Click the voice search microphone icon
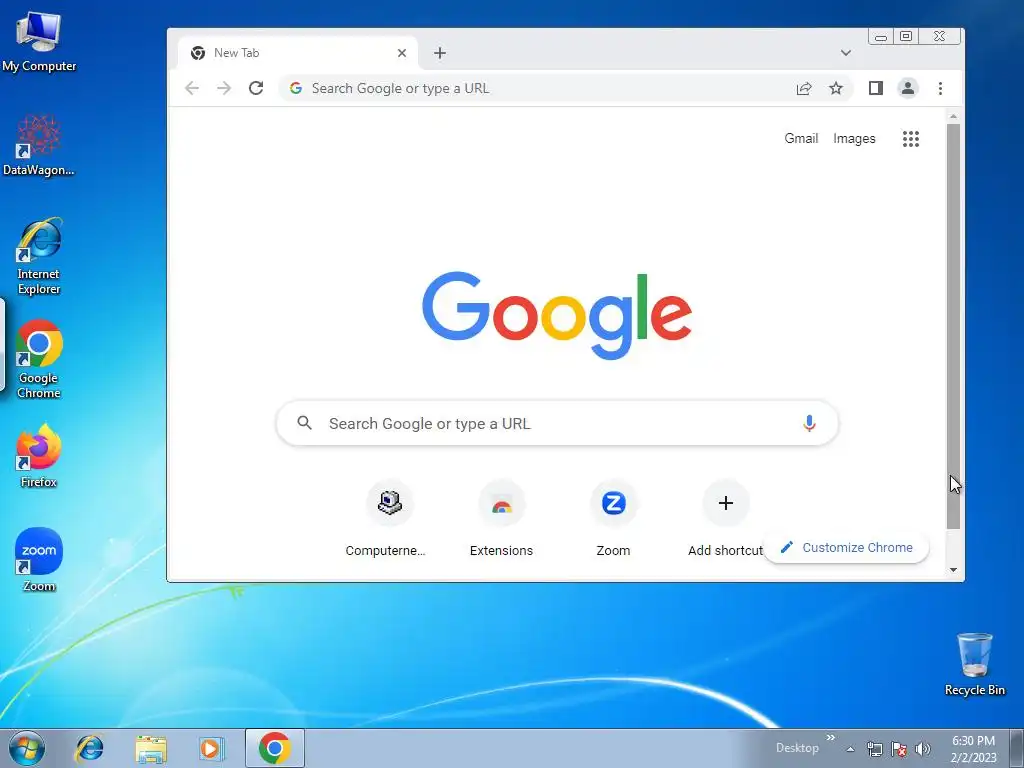This screenshot has height=768, width=1024. pyautogui.click(x=809, y=423)
